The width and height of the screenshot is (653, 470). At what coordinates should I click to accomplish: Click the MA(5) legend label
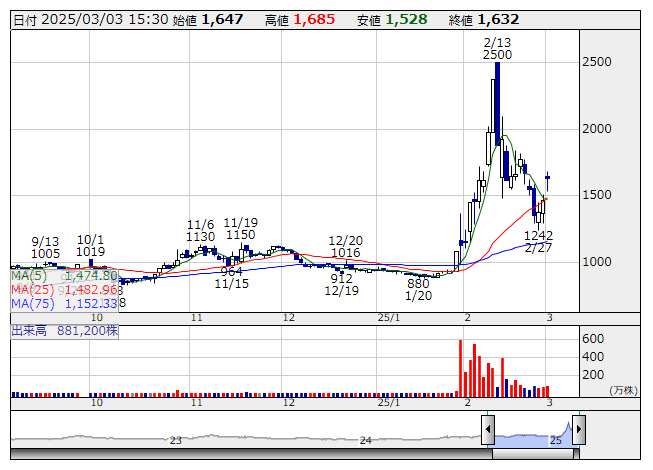click(28, 275)
